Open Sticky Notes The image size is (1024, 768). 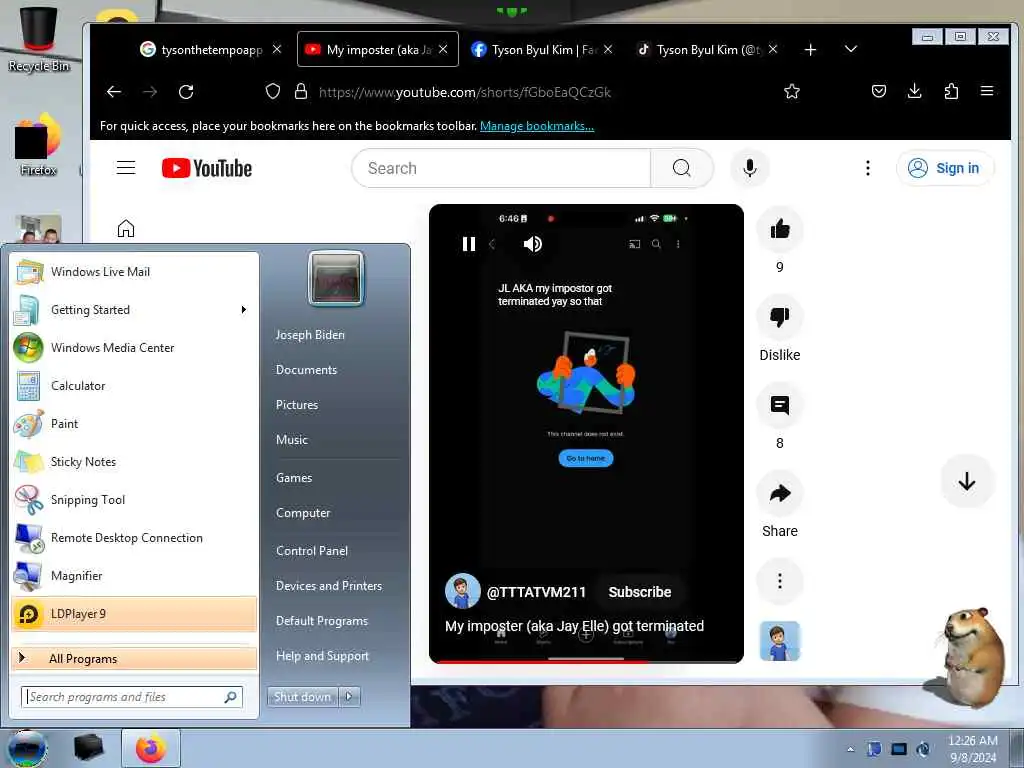coord(134,462)
